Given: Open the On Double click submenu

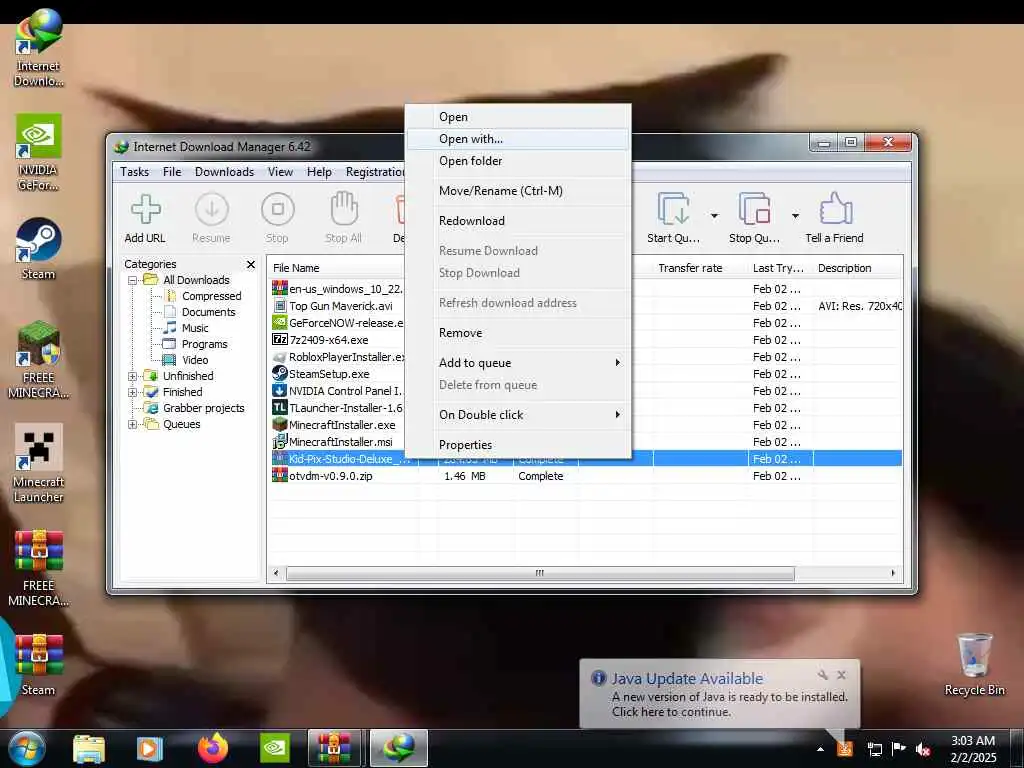Looking at the screenshot, I should pyautogui.click(x=519, y=415).
